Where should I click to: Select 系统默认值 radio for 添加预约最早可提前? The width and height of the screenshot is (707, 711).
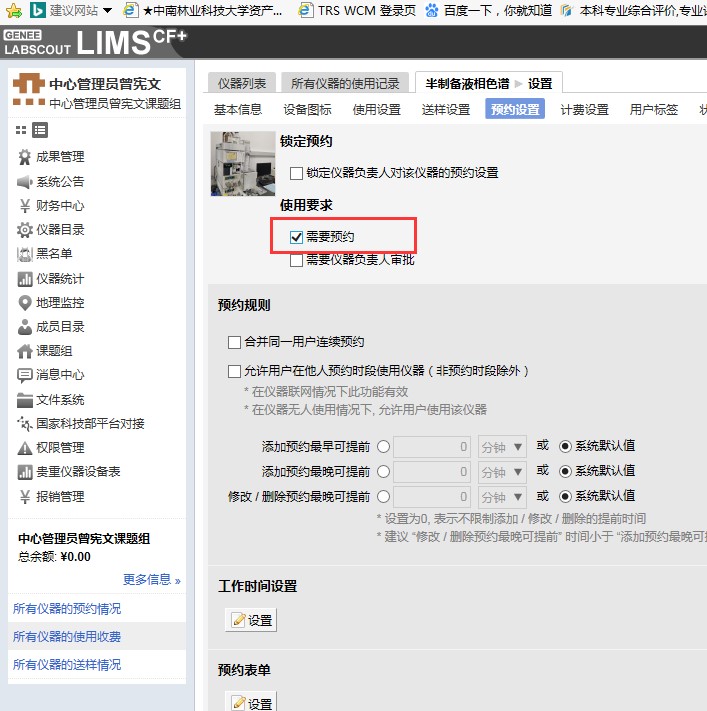coord(565,446)
